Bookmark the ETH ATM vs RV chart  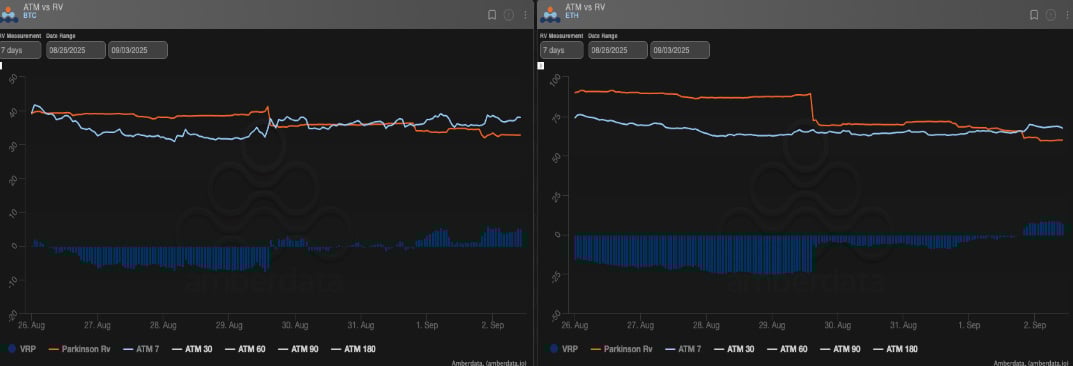[1034, 14]
